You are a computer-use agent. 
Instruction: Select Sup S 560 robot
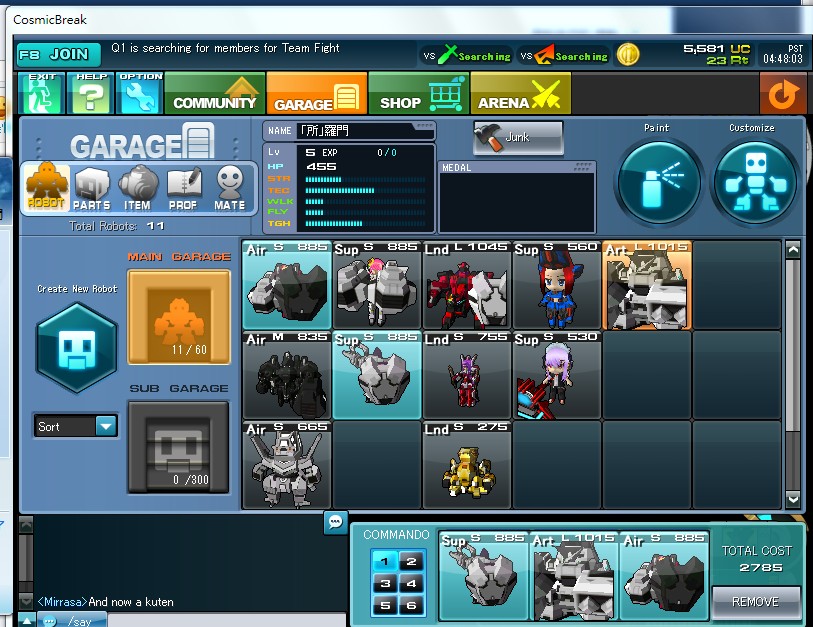coord(557,285)
